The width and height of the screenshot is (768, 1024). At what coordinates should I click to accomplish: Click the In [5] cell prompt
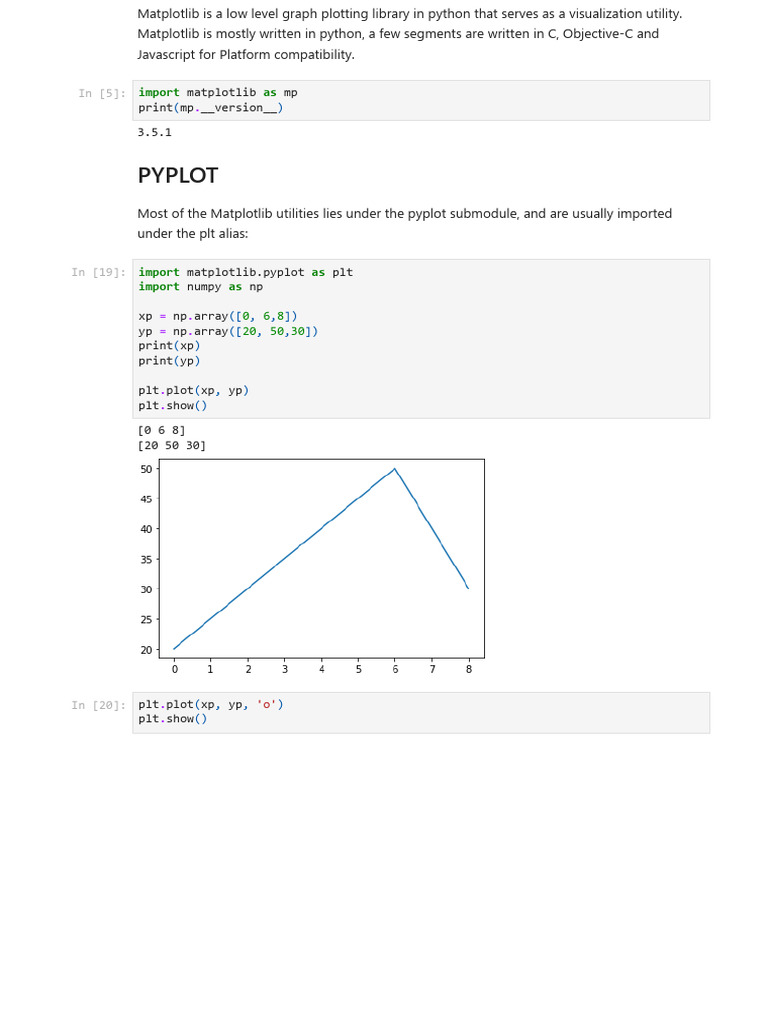coord(102,93)
